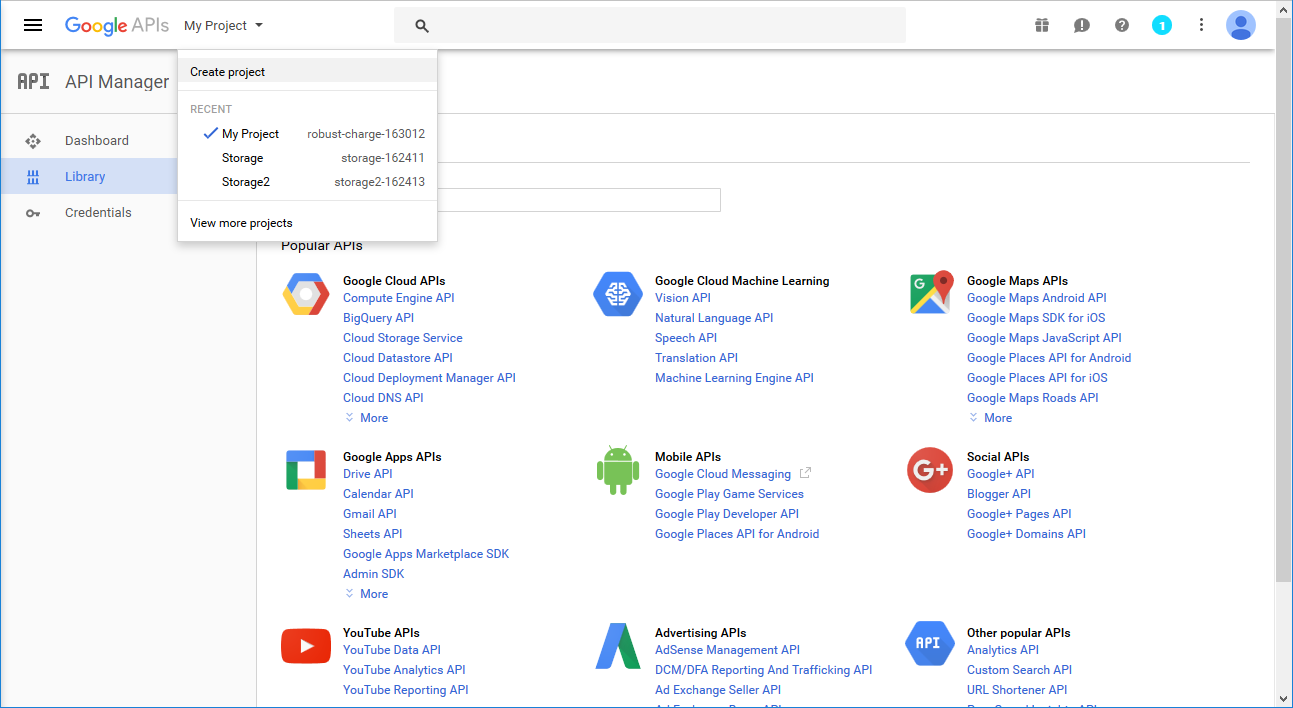Open the three-dot utilities menu
Image resolution: width=1293 pixels, height=708 pixels.
[x=1201, y=25]
